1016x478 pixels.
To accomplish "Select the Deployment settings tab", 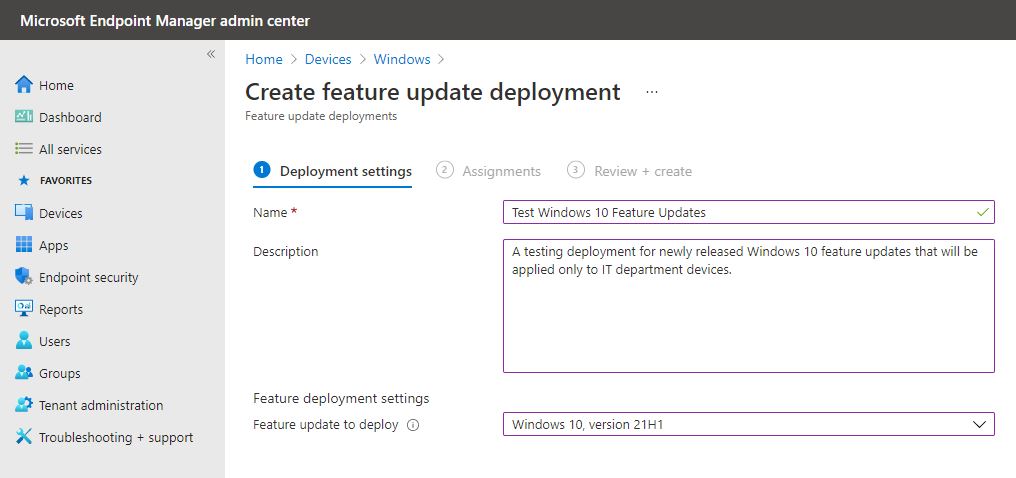I will point(332,171).
